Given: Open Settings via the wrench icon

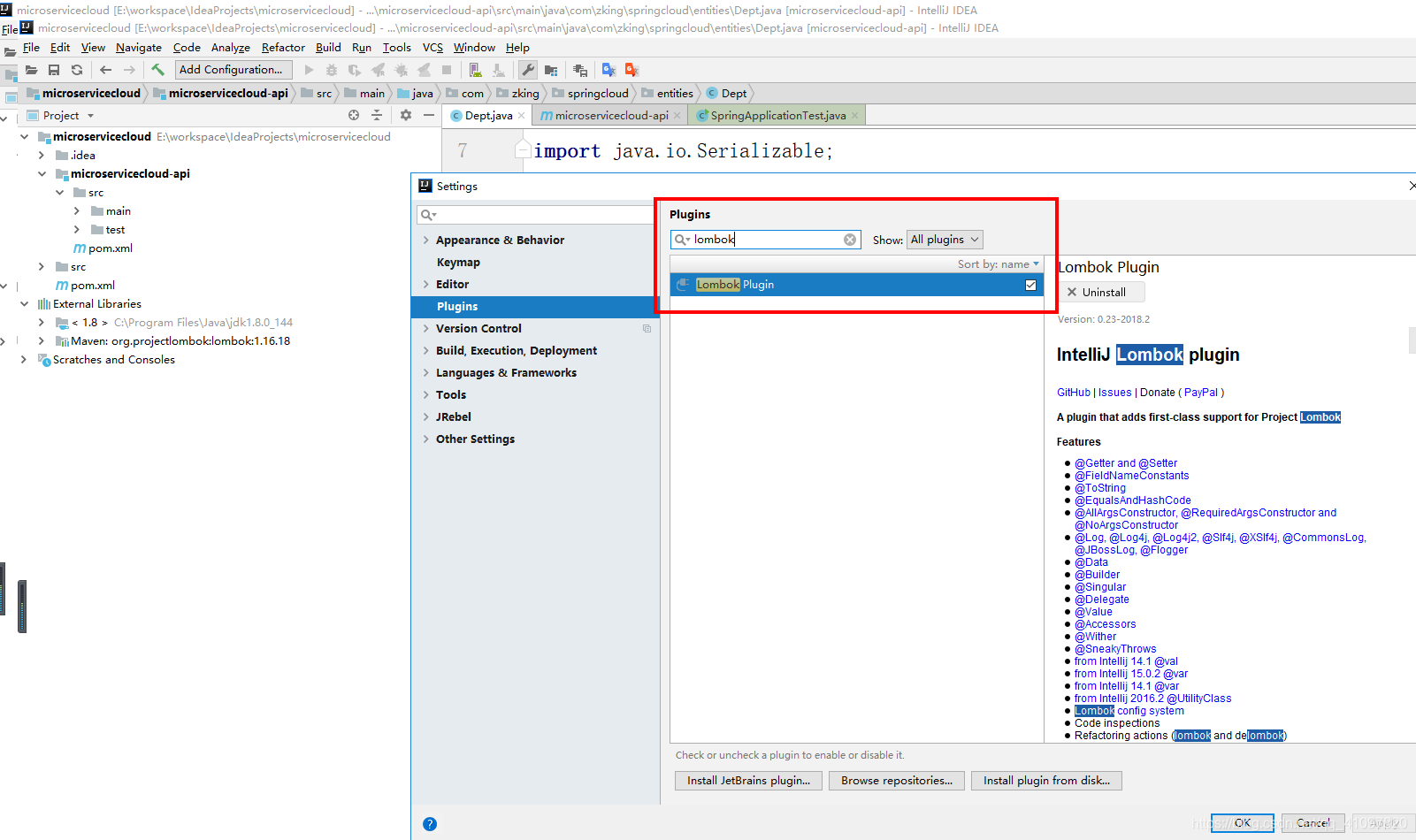Looking at the screenshot, I should pos(527,70).
